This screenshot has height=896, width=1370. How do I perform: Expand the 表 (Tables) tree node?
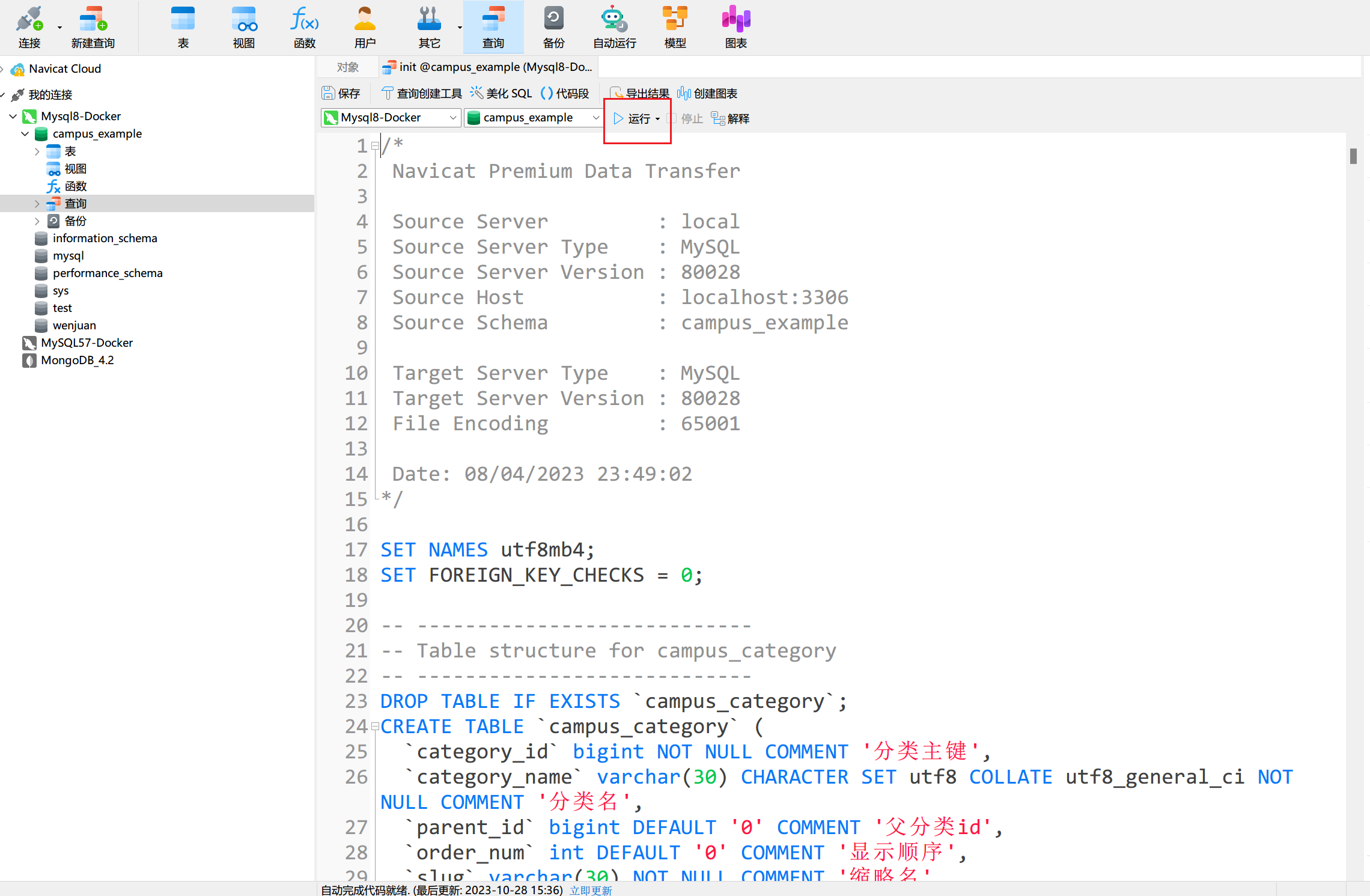coord(37,151)
